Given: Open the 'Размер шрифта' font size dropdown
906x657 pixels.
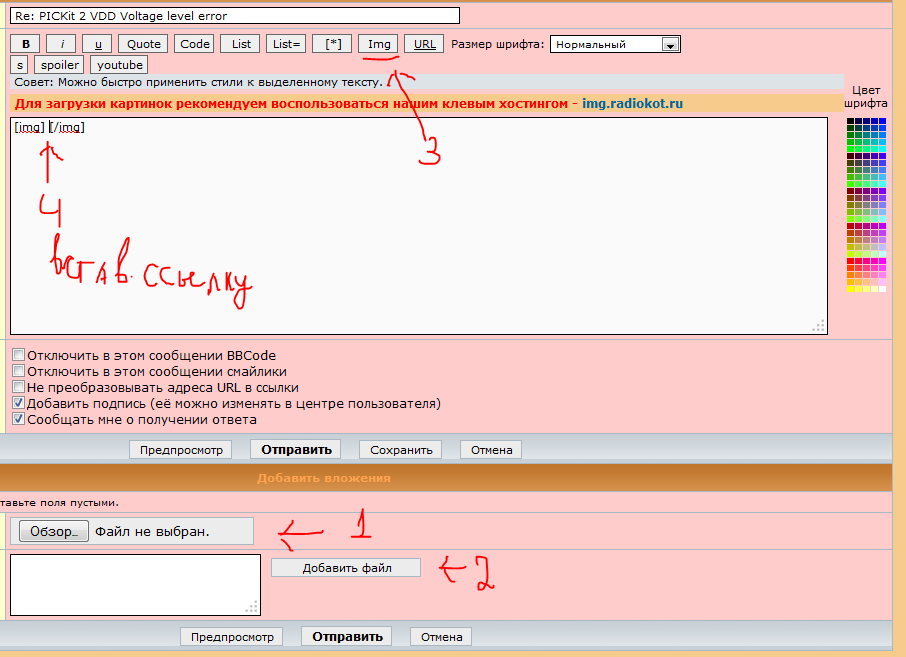Looking at the screenshot, I should tap(615, 44).
